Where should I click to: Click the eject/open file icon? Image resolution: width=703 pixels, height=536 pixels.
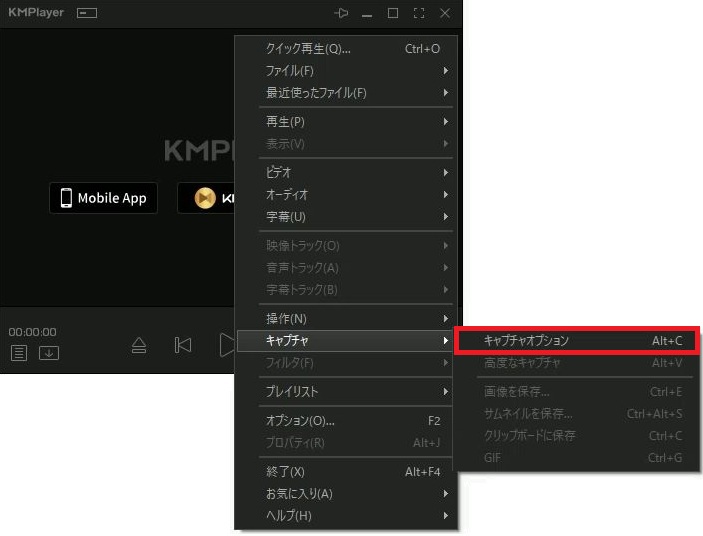coord(139,345)
